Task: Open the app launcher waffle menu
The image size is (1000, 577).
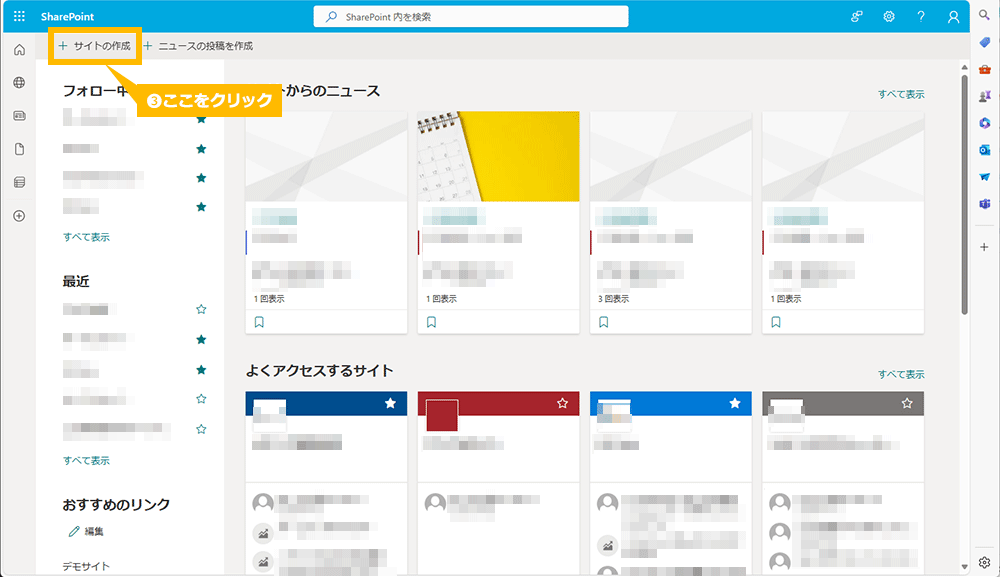Action: click(19, 17)
